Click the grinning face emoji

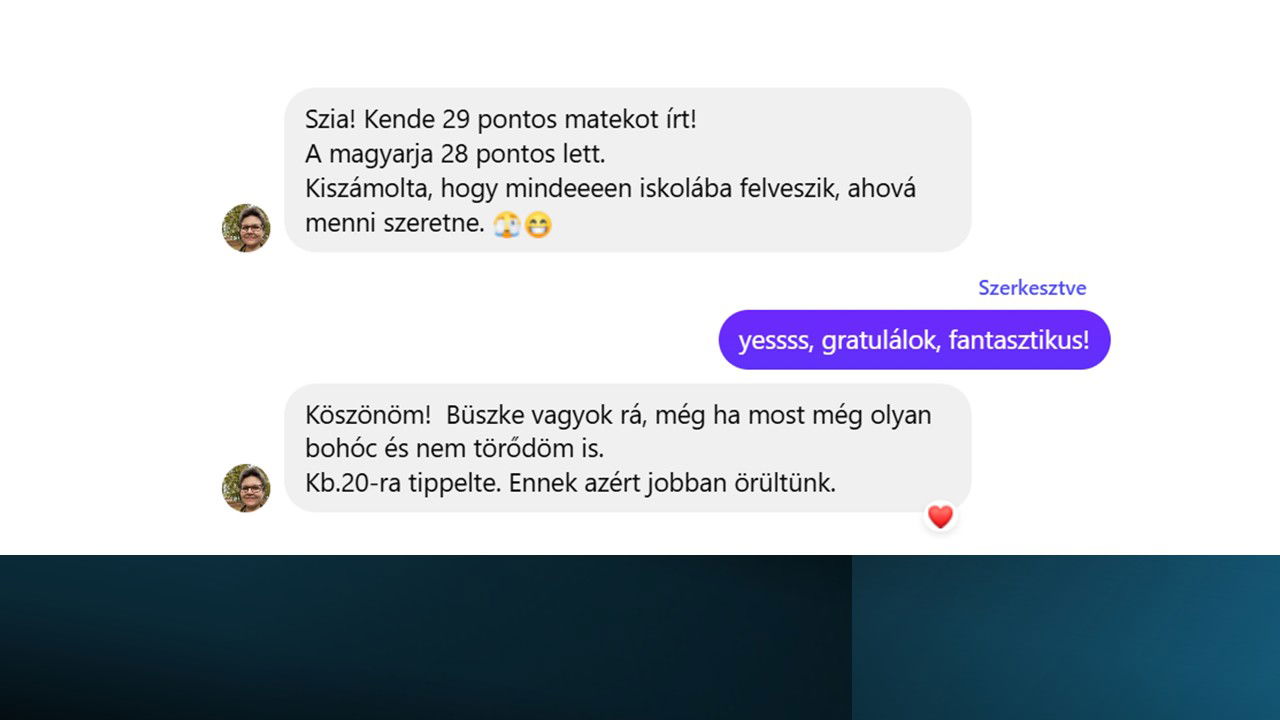point(538,225)
